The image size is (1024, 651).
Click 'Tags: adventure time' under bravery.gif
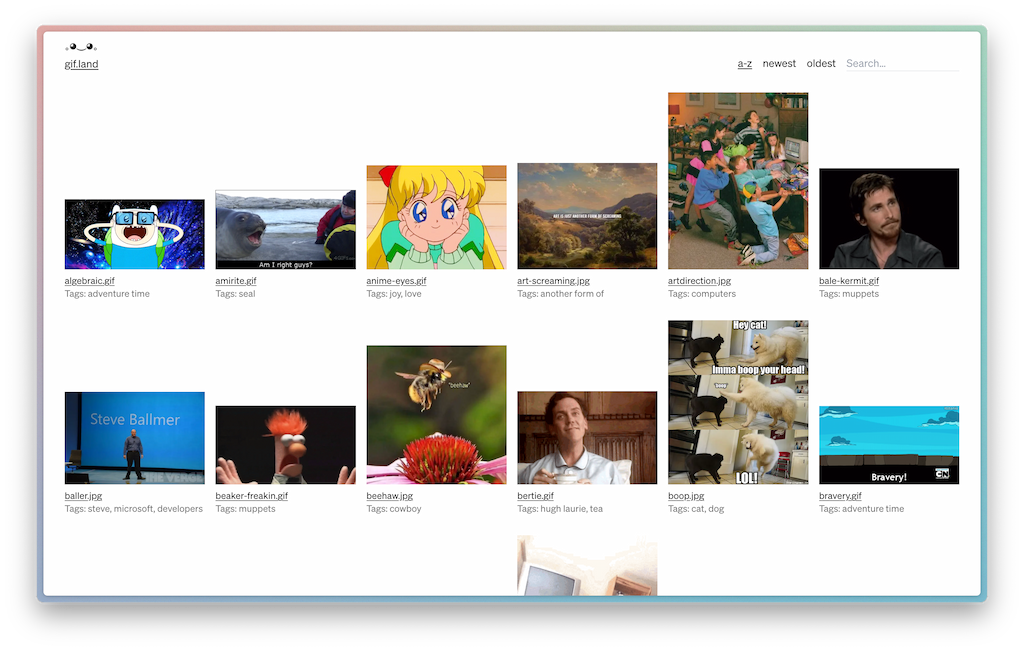(861, 509)
